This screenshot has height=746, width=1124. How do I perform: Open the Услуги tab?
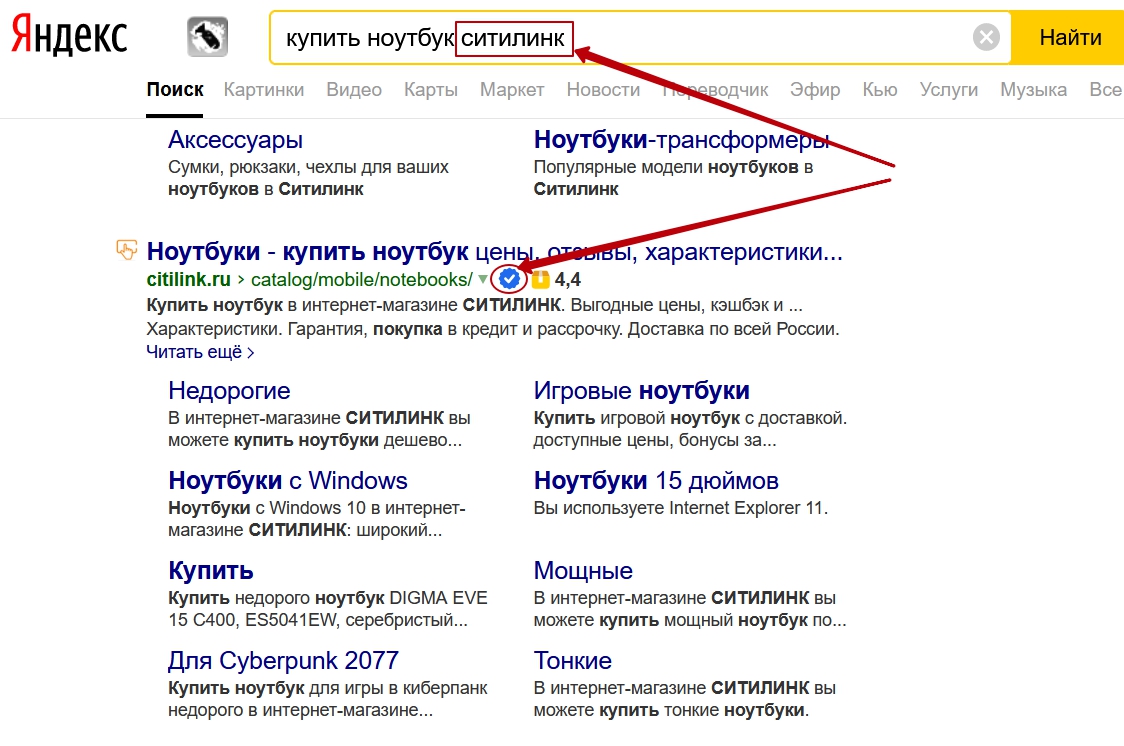pyautogui.click(x=948, y=90)
